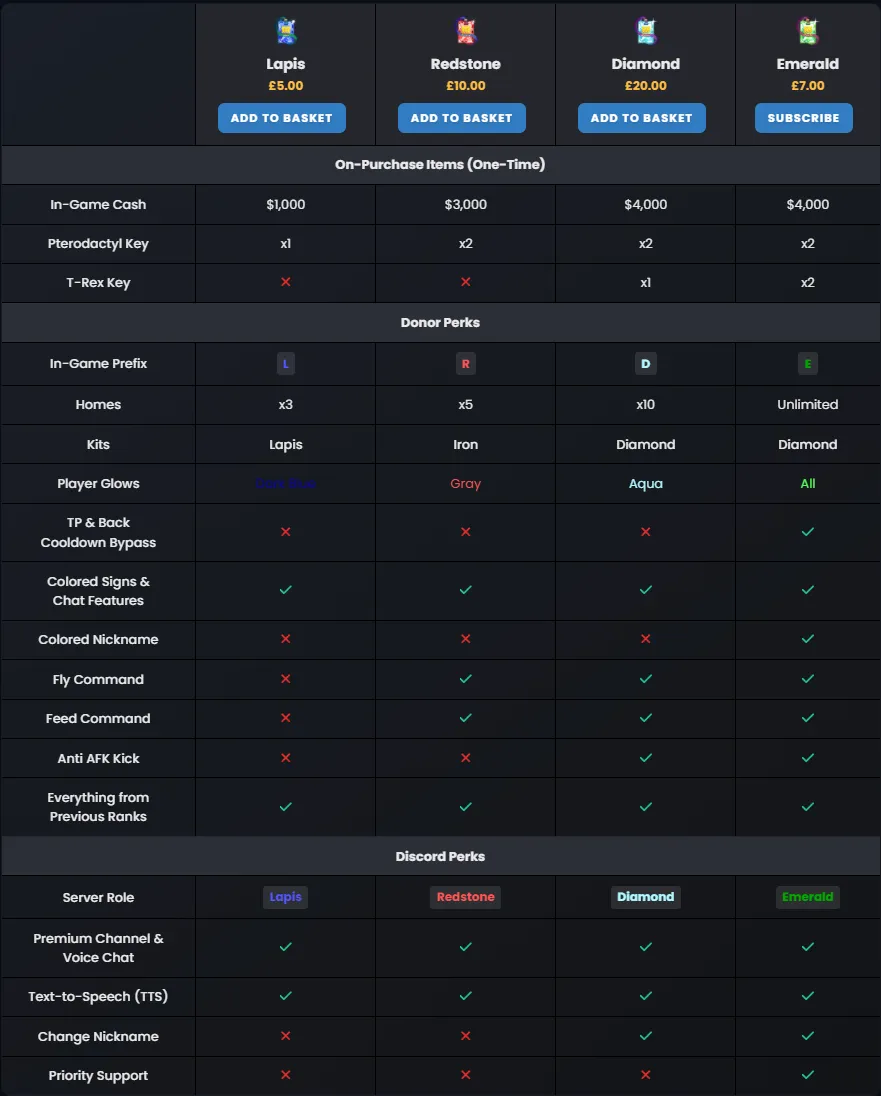Click the Discord Perks section header
The image size is (881, 1096).
tap(440, 857)
